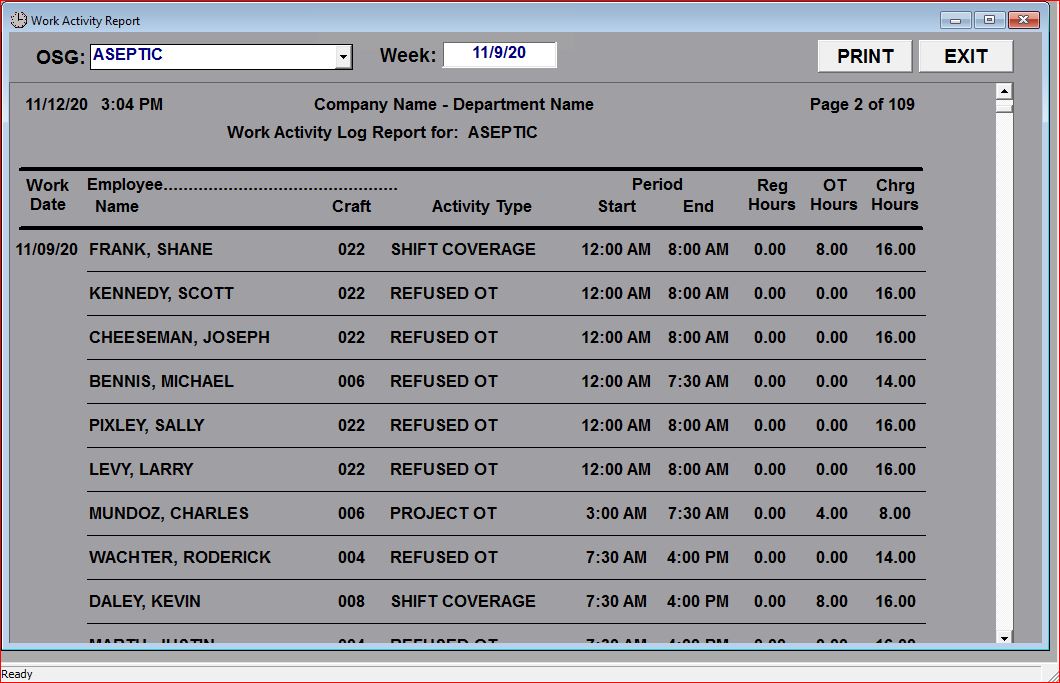Viewport: 1060px width, 683px height.
Task: Click the Page 2 of 109 text
Action: tap(862, 104)
